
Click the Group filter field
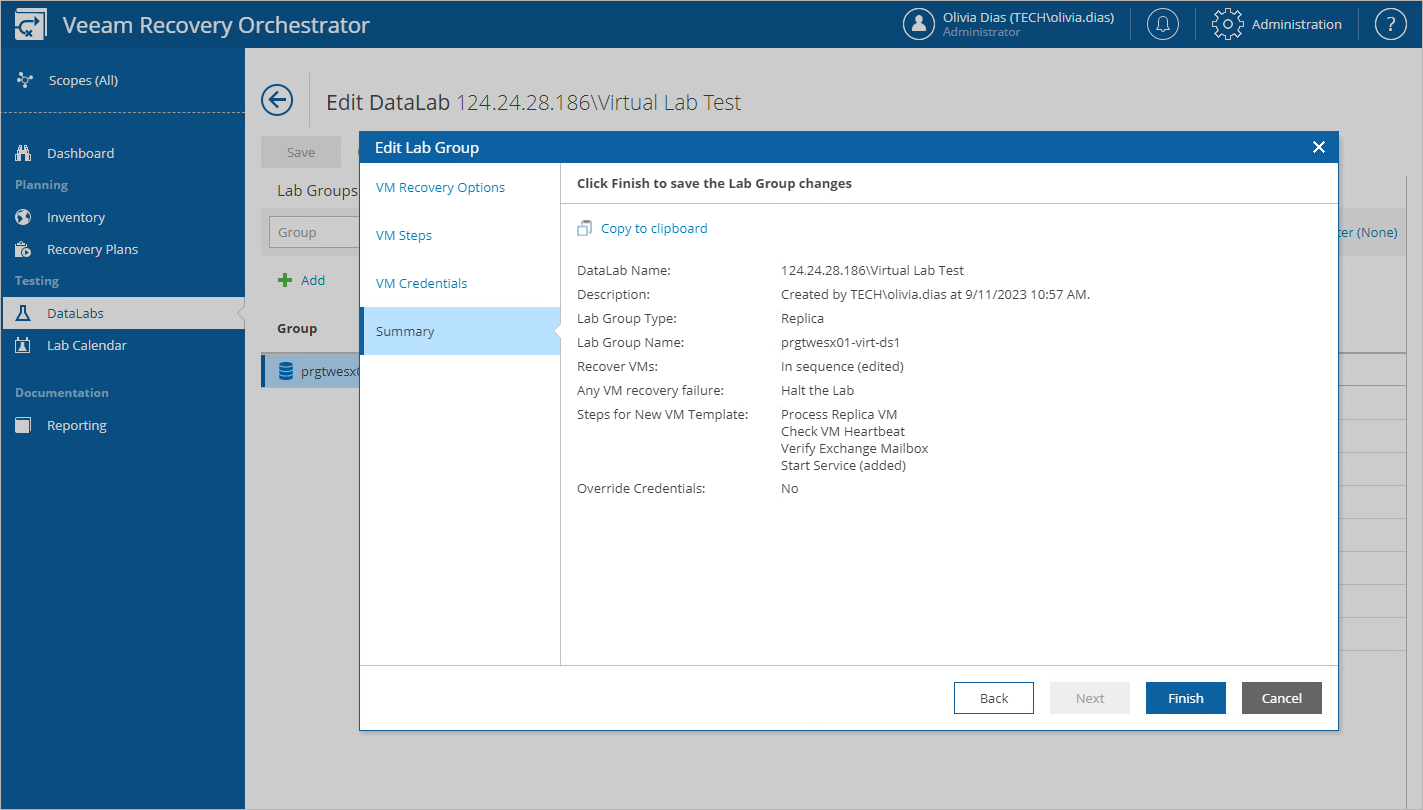tap(315, 231)
